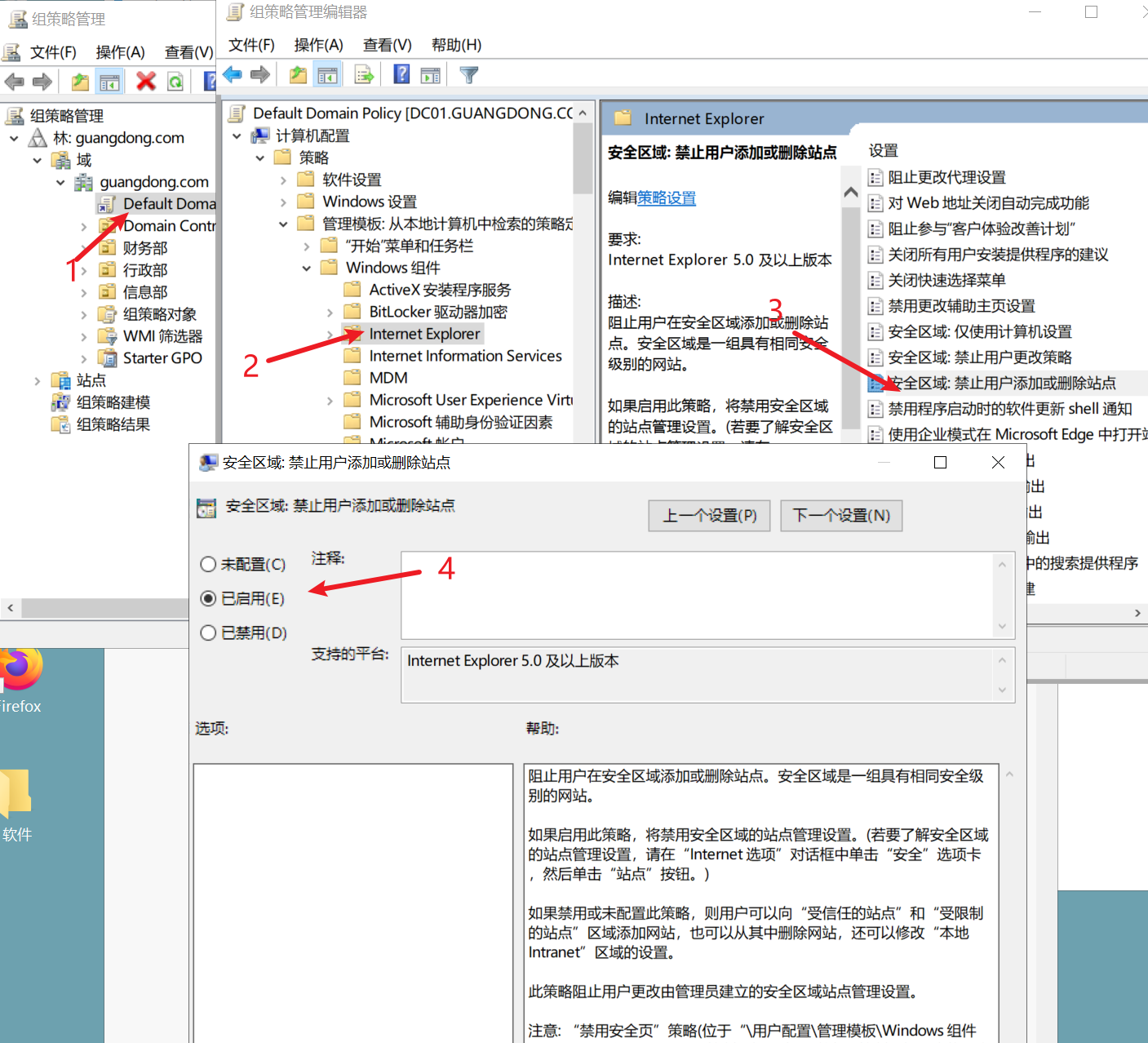Collapse the 林: guangdong.com tree node
1148x1043 pixels.
tap(14, 139)
